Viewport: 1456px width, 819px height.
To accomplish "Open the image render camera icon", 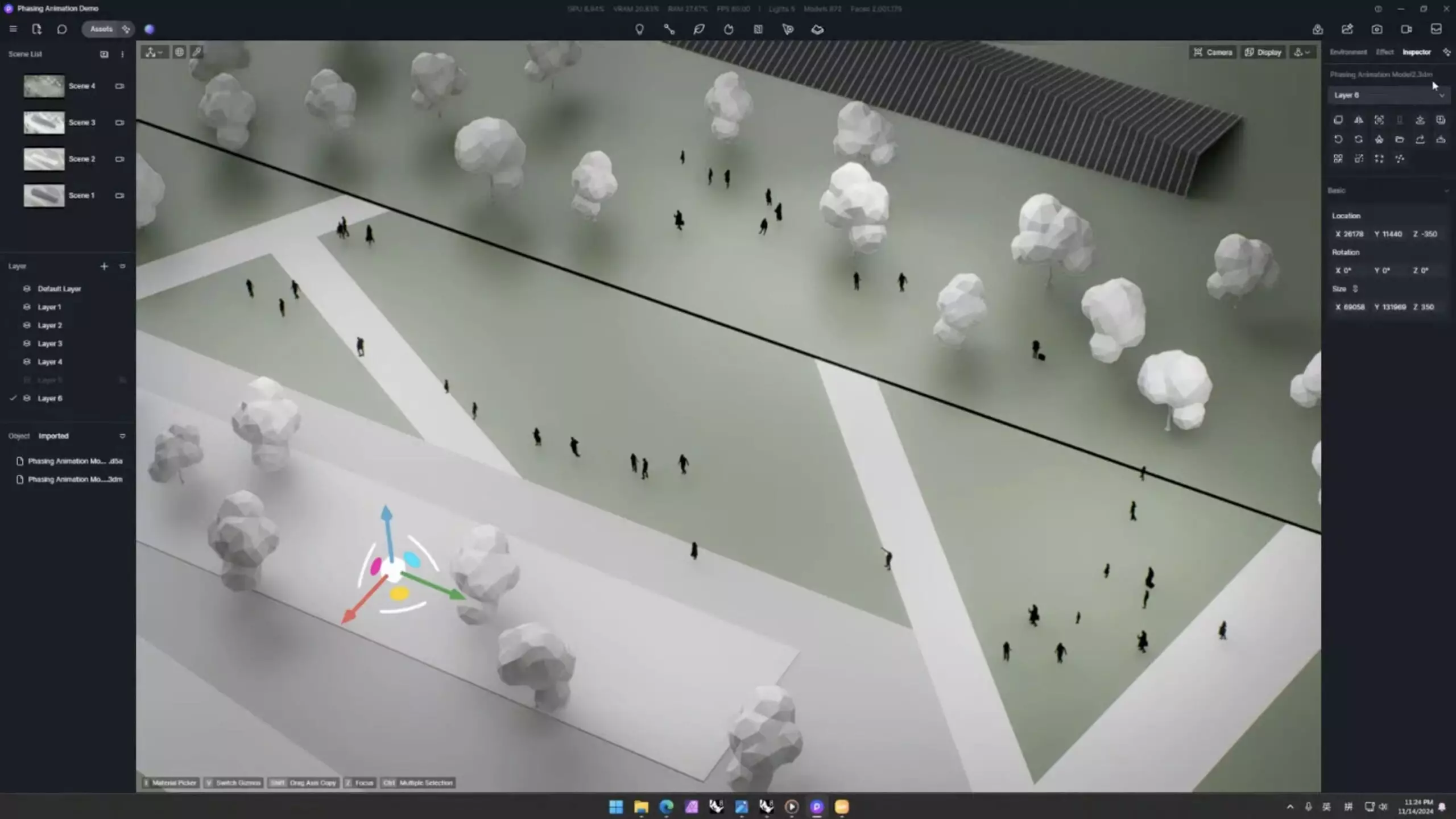I will coord(1377,30).
